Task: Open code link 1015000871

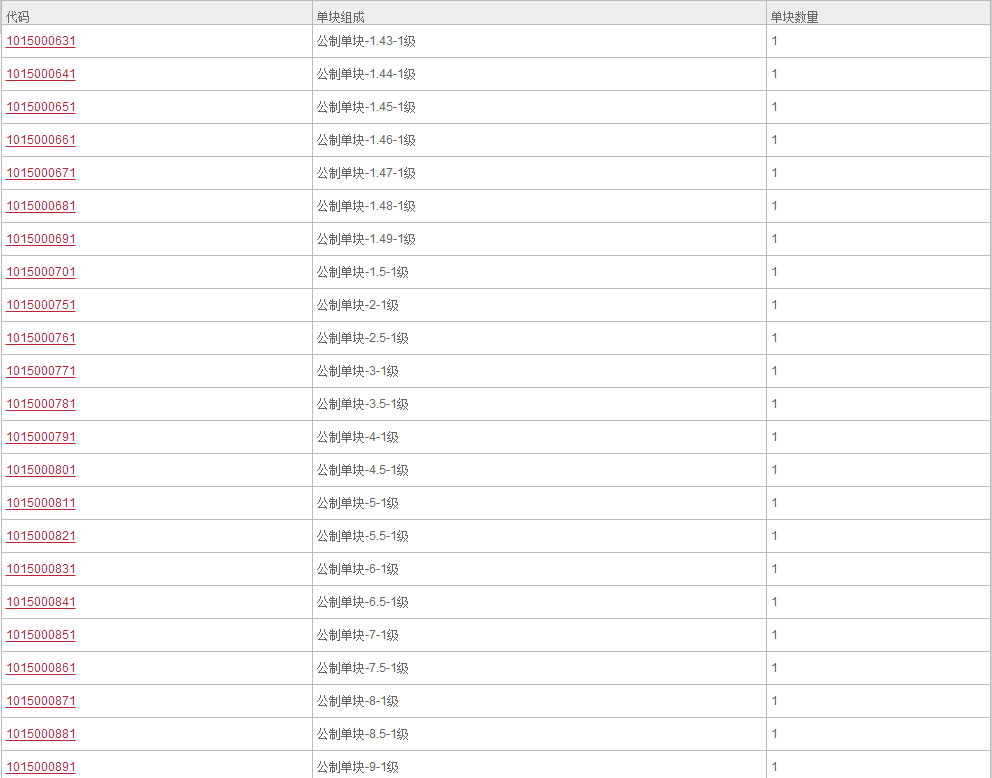Action: pyautogui.click(x=41, y=701)
